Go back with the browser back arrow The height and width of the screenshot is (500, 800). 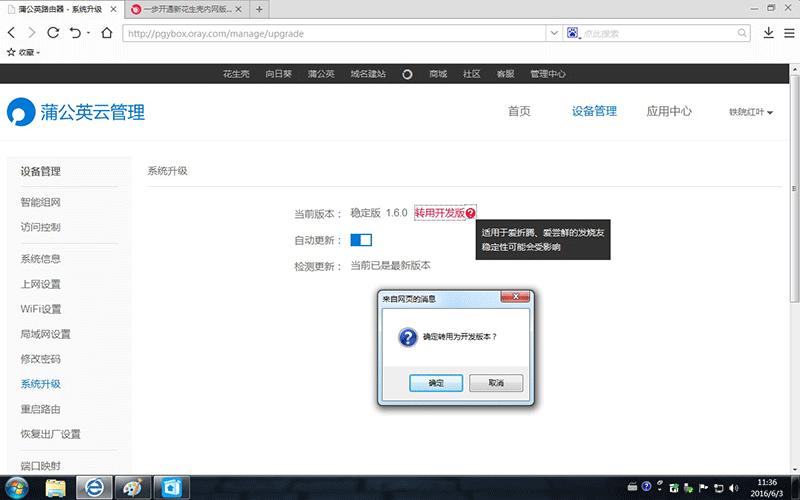click(x=12, y=33)
